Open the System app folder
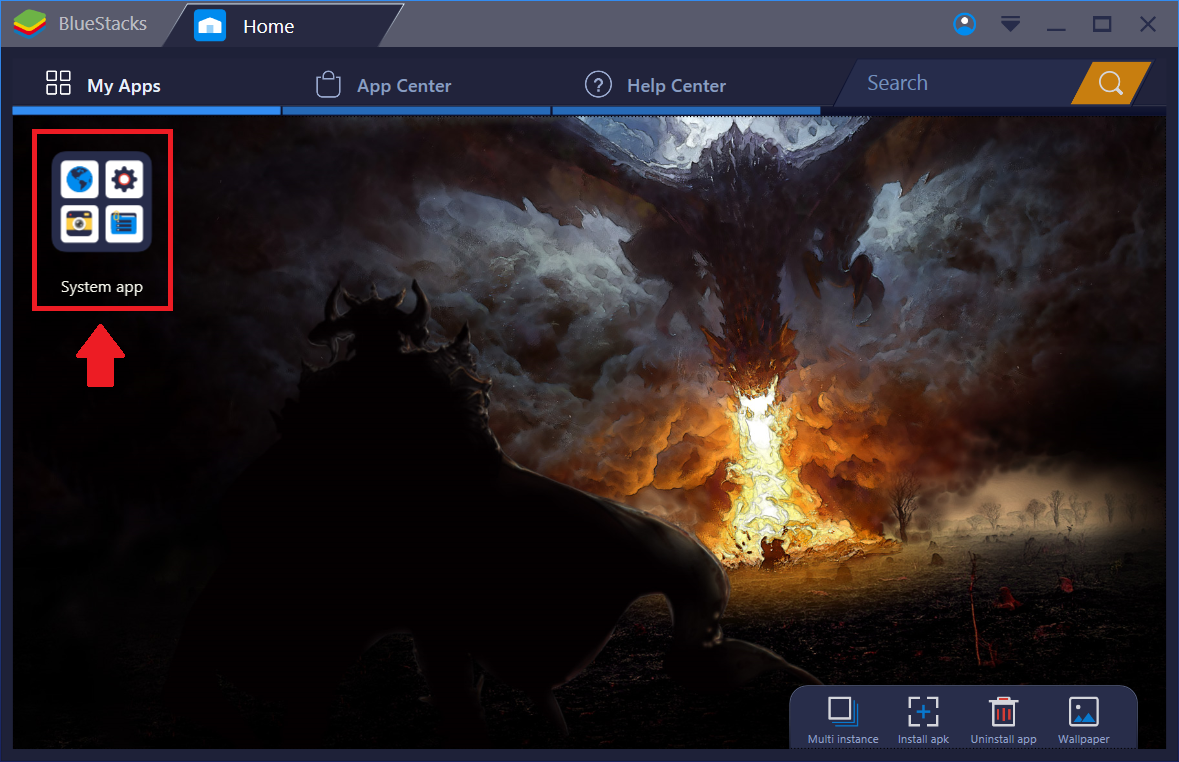The image size is (1179, 762). (x=102, y=202)
